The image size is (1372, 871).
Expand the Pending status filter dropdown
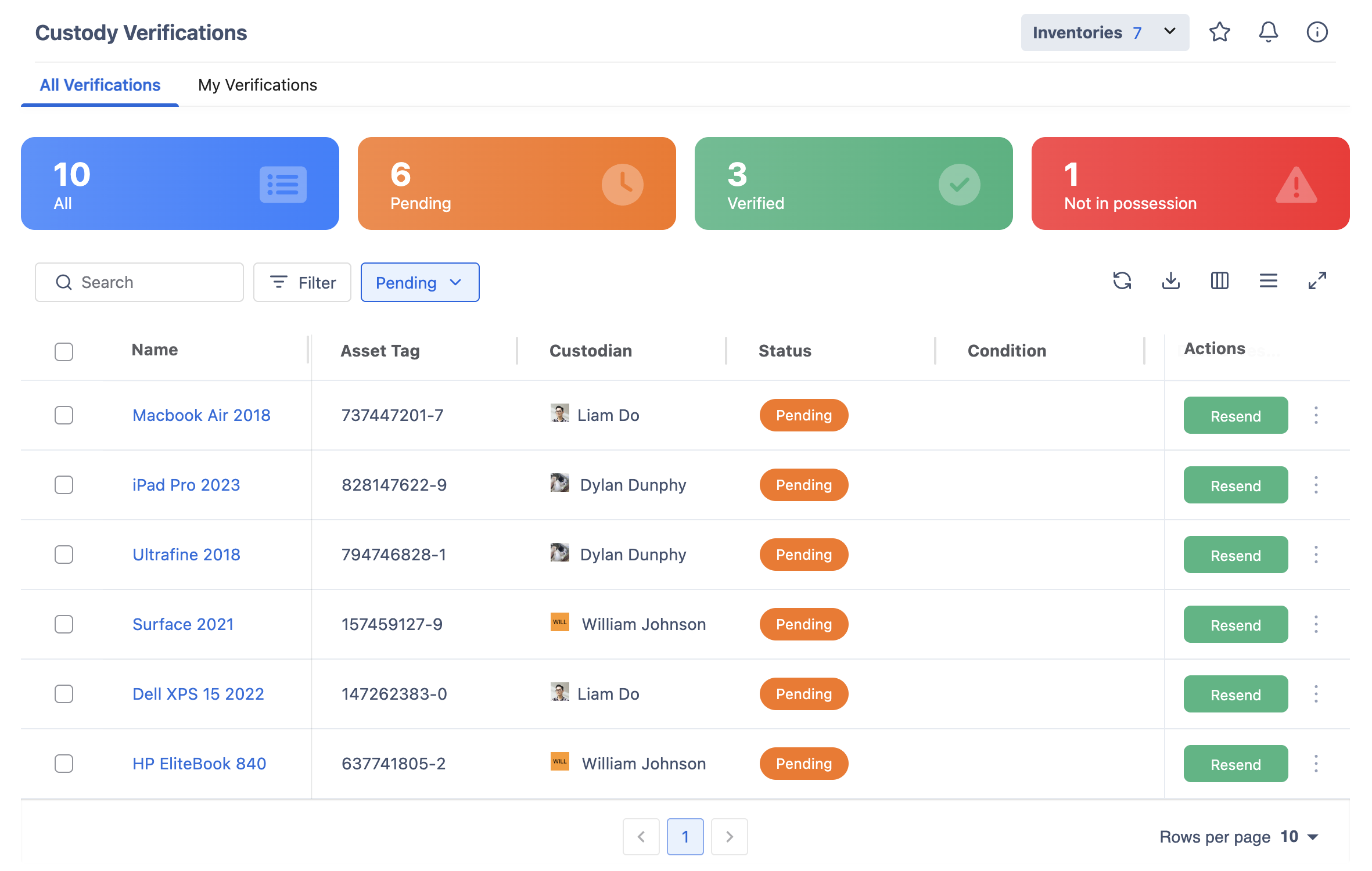(x=420, y=282)
